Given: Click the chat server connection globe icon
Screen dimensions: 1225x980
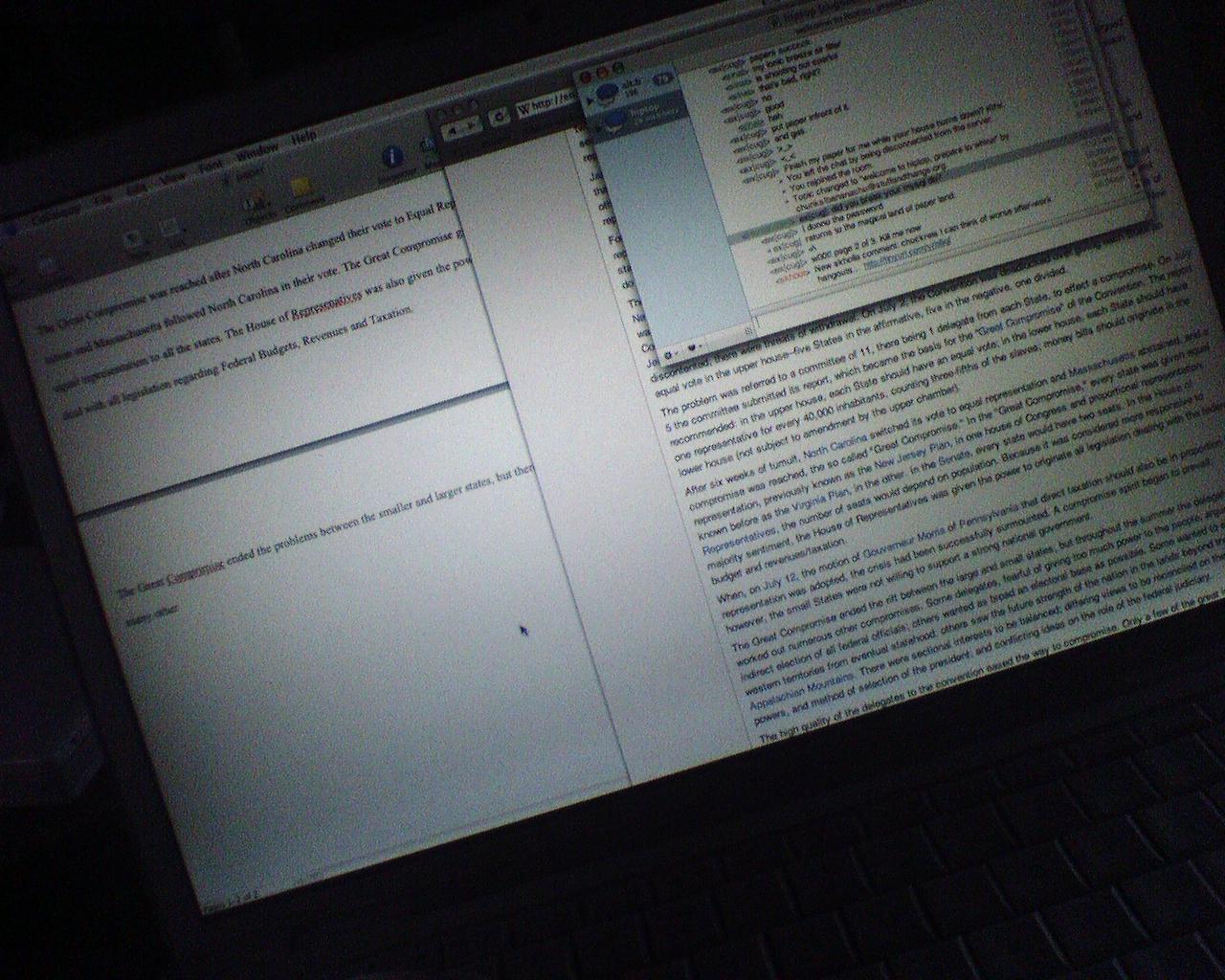Looking at the screenshot, I should click(x=606, y=92).
